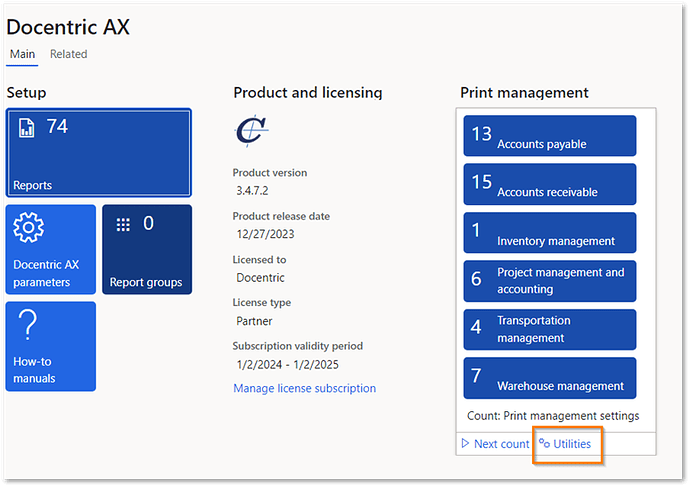Click the Next count play arrow icon
Screen dimensions: 690x486
[465, 443]
